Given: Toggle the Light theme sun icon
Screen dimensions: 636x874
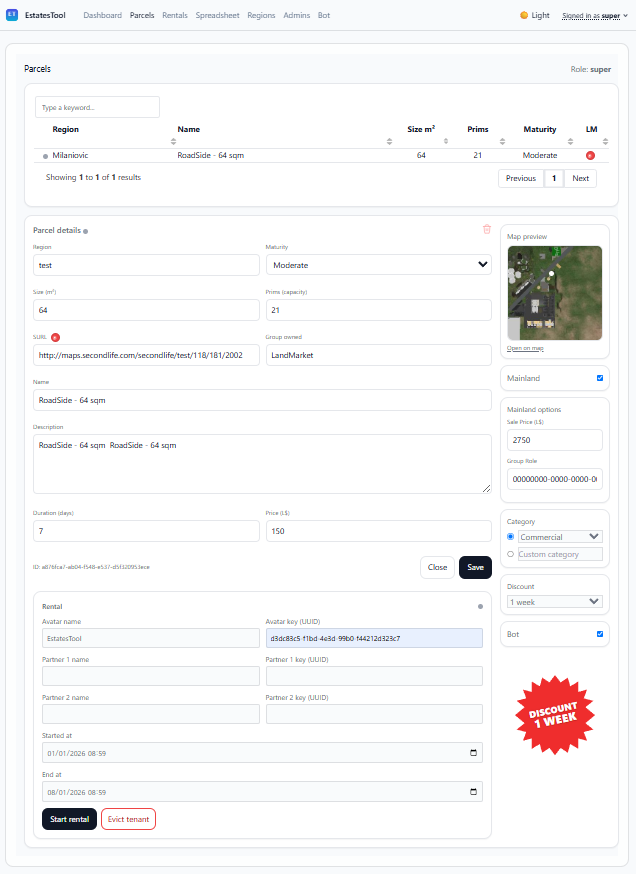Looking at the screenshot, I should (524, 16).
